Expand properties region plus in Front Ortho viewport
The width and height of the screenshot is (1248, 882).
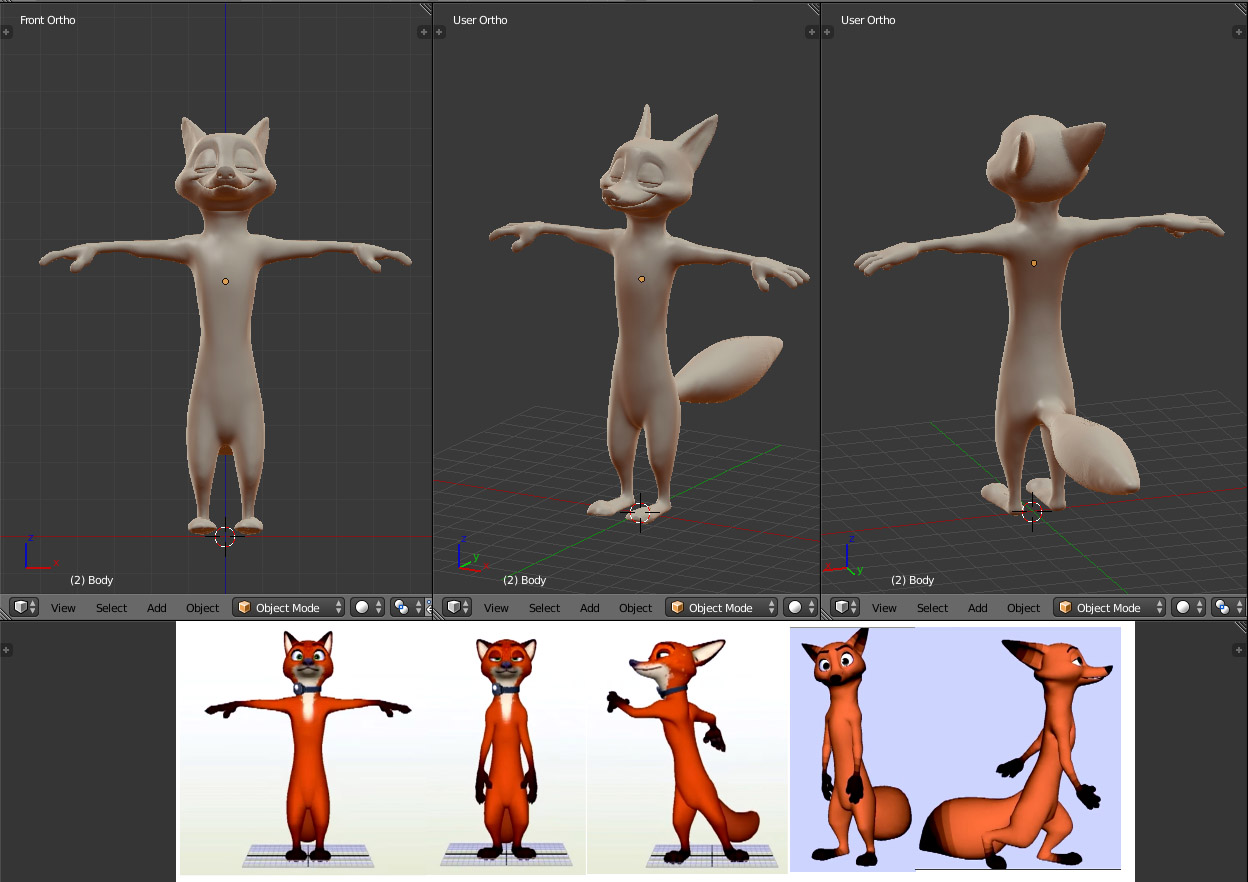423,32
